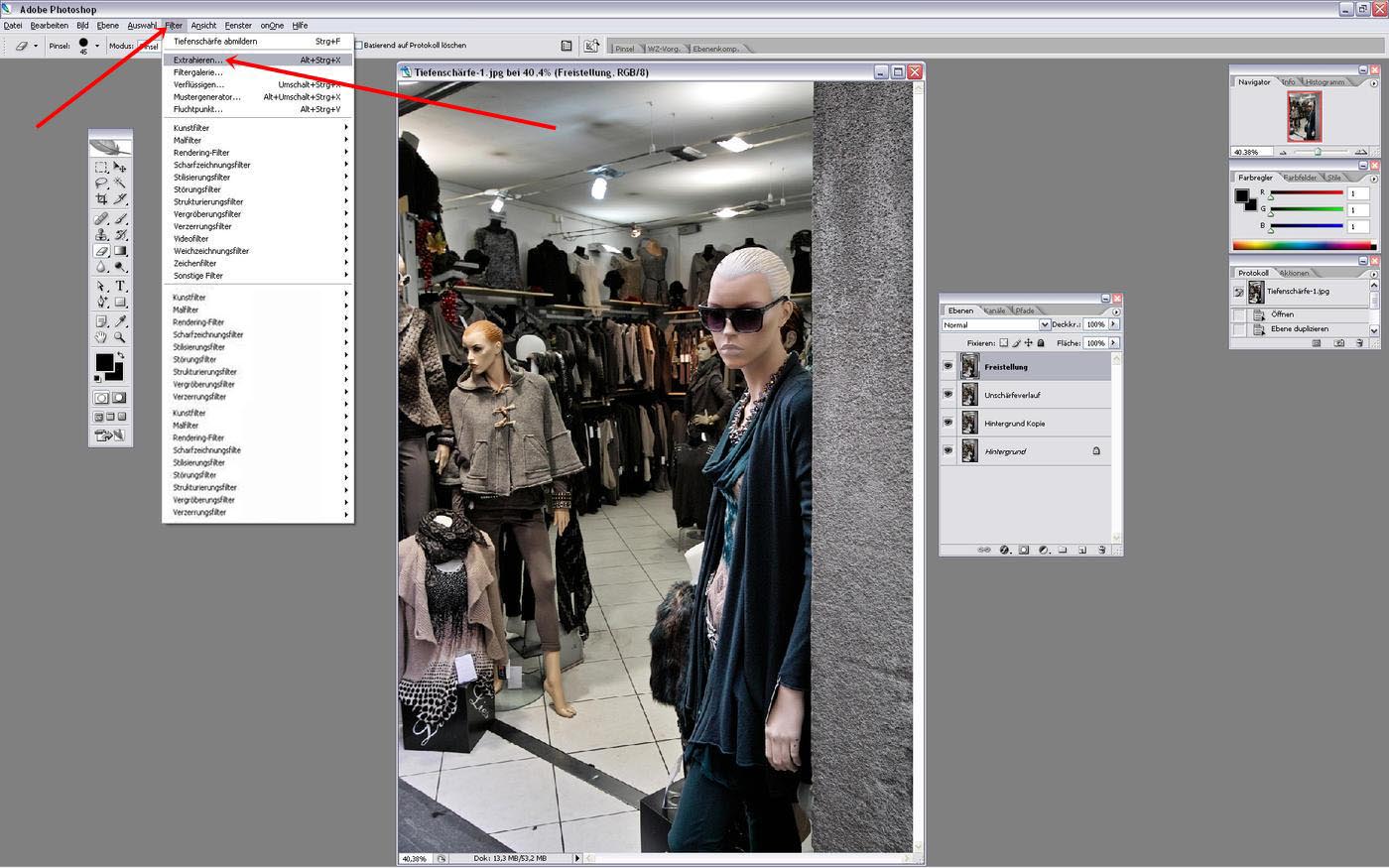Add layer mask in Ebenen panel
Screen dimensions: 1389x868
pyautogui.click(x=1024, y=550)
